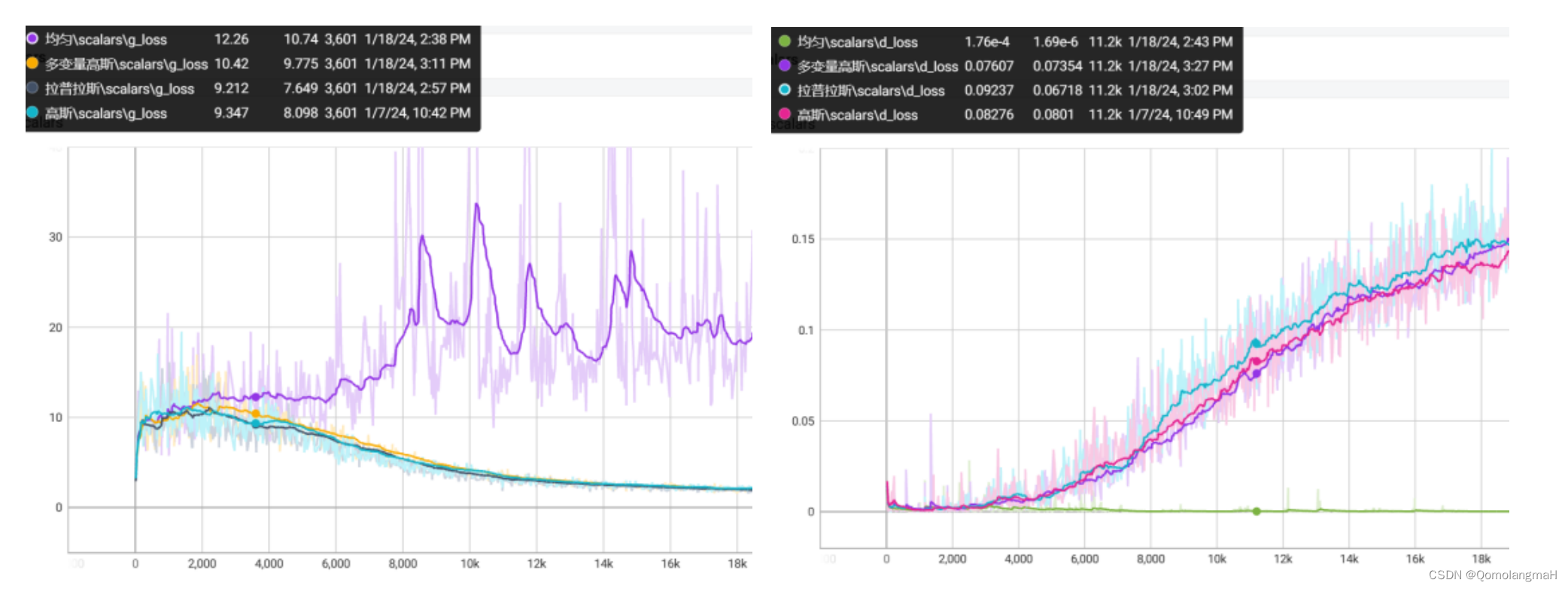
Task: Click the orange dot beside 多变量高斯\scalars\g_loss
Action: tap(32, 63)
